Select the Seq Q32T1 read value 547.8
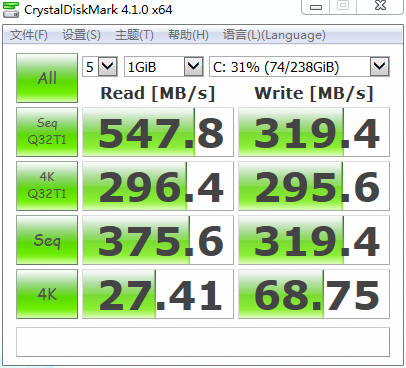 158,132
